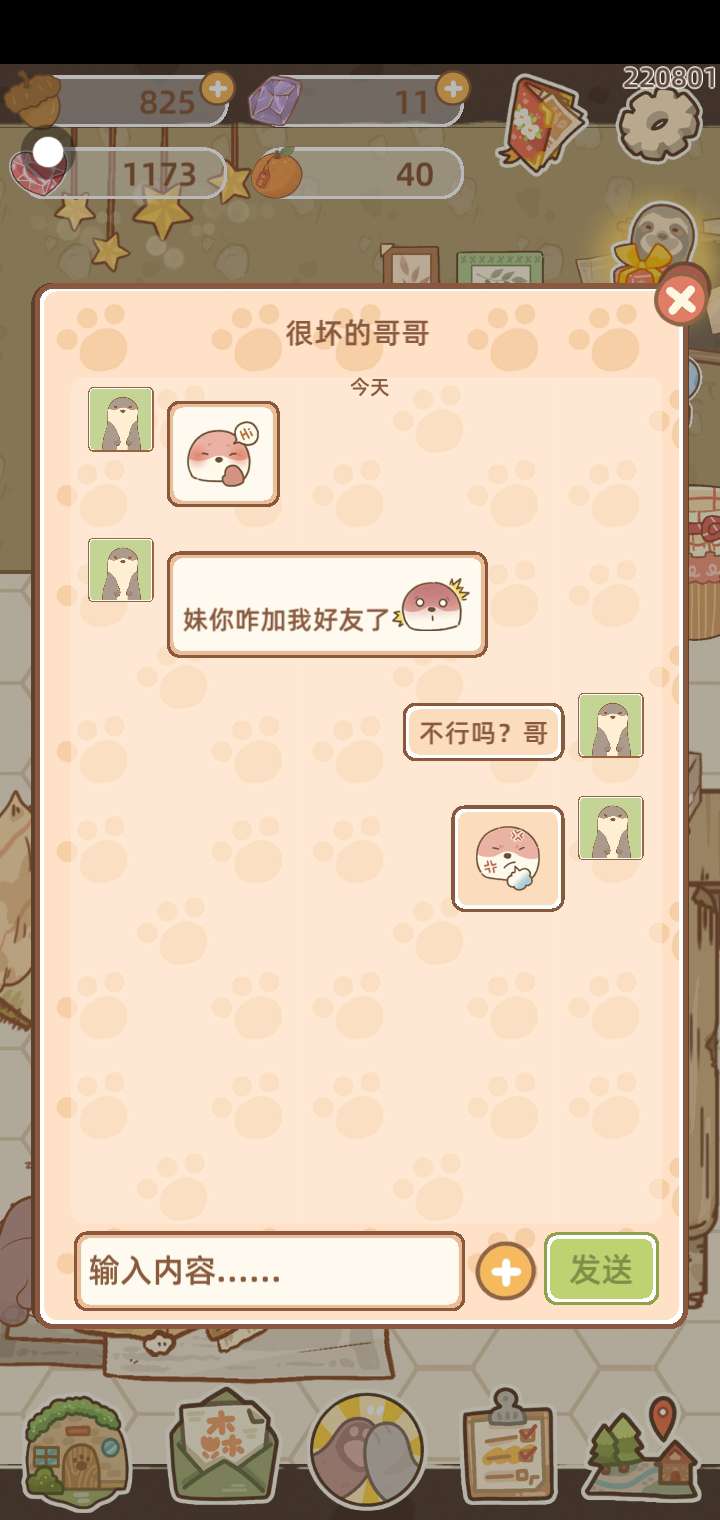Open the red envelope cards icon

point(541,118)
